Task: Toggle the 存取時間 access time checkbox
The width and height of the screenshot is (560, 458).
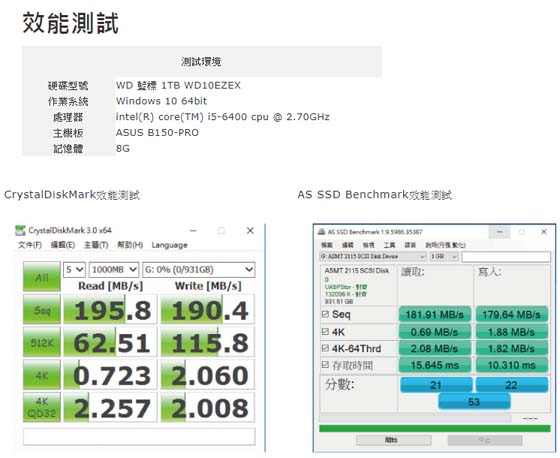Action: tap(325, 365)
